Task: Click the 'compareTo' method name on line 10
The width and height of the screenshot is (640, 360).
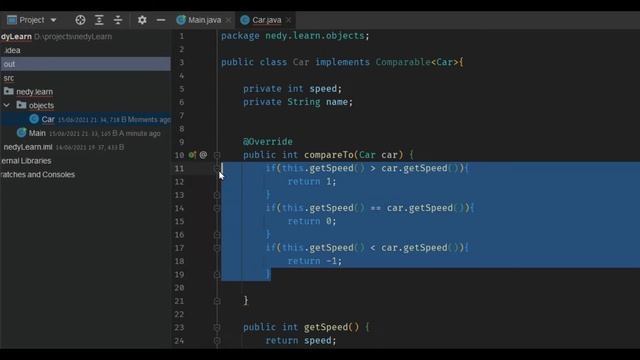Action: (x=329, y=155)
